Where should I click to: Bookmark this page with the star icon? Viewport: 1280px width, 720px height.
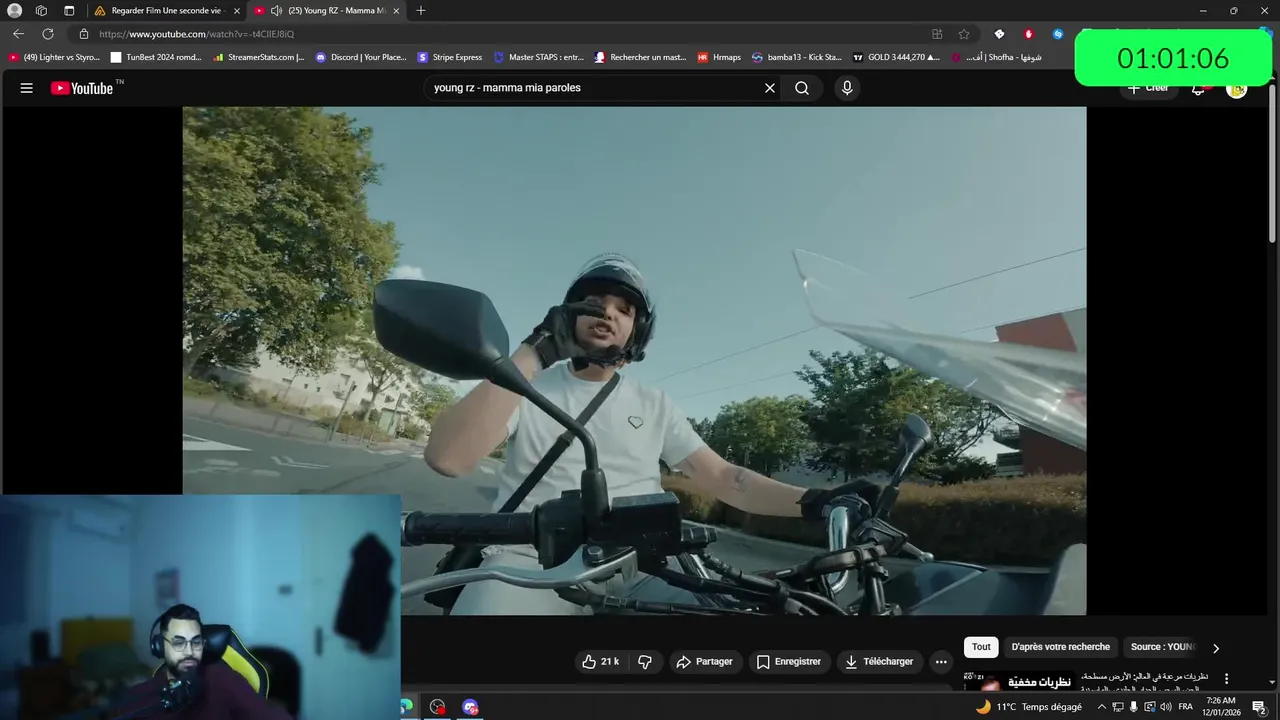coord(964,33)
